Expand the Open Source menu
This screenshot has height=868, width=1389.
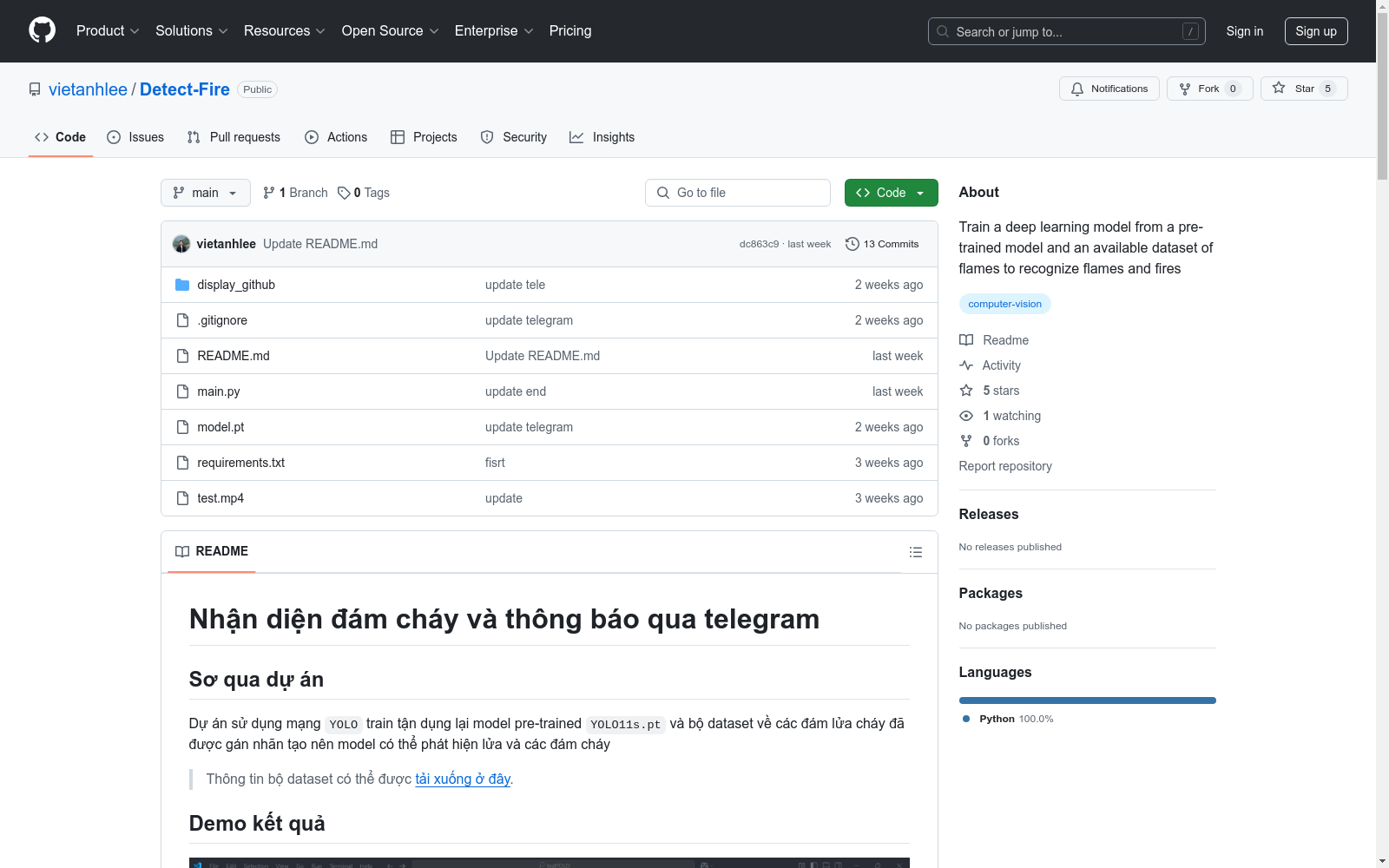391,30
